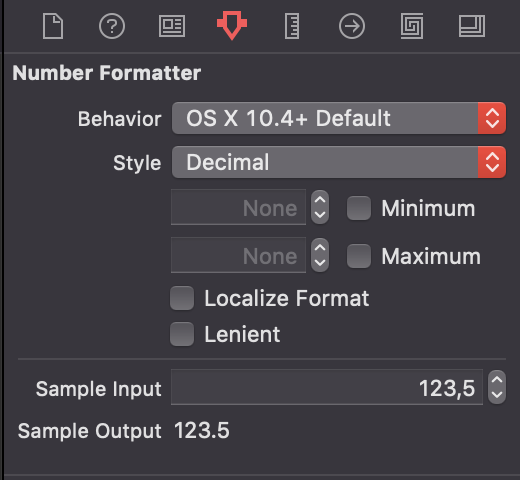Open the Style Decimal popup menu
Image resolution: width=520 pixels, height=480 pixels.
[x=339, y=162]
